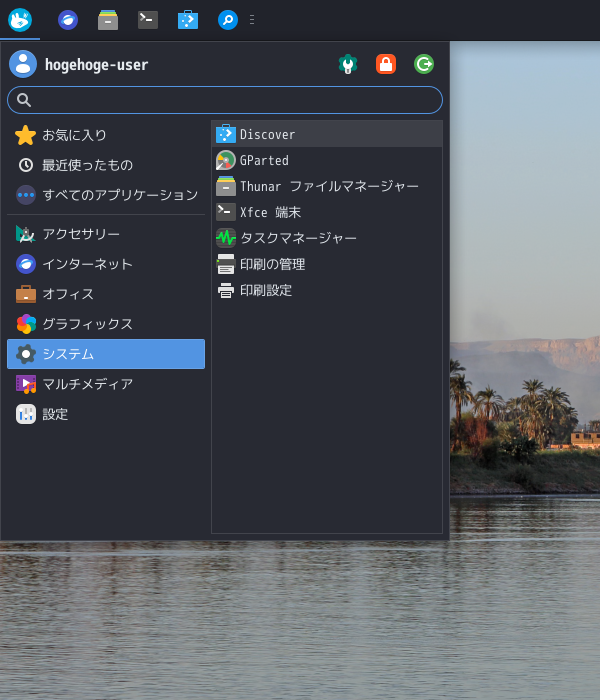This screenshot has height=700, width=600.
Task: Launch Xfce 端末 terminal entry
Action: (327, 212)
